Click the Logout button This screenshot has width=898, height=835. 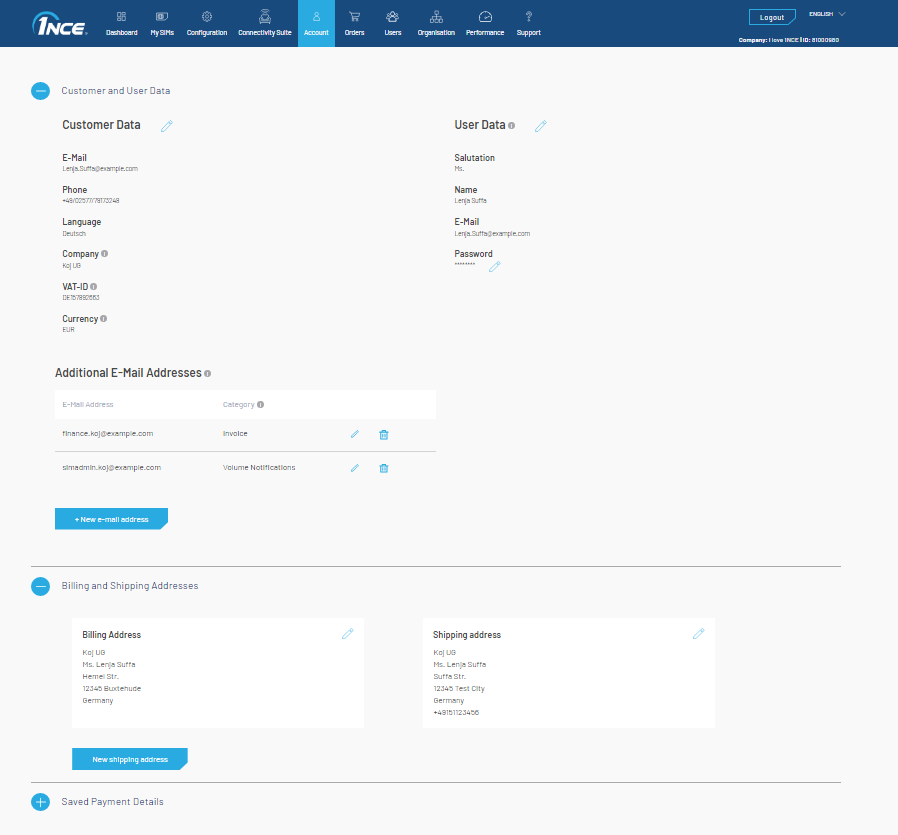[771, 17]
